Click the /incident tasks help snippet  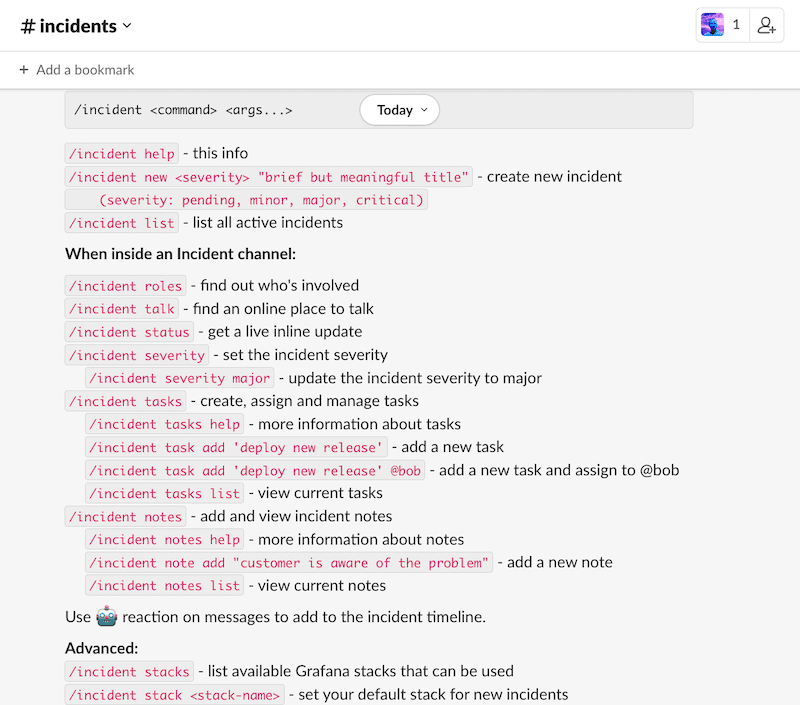[x=164, y=424]
